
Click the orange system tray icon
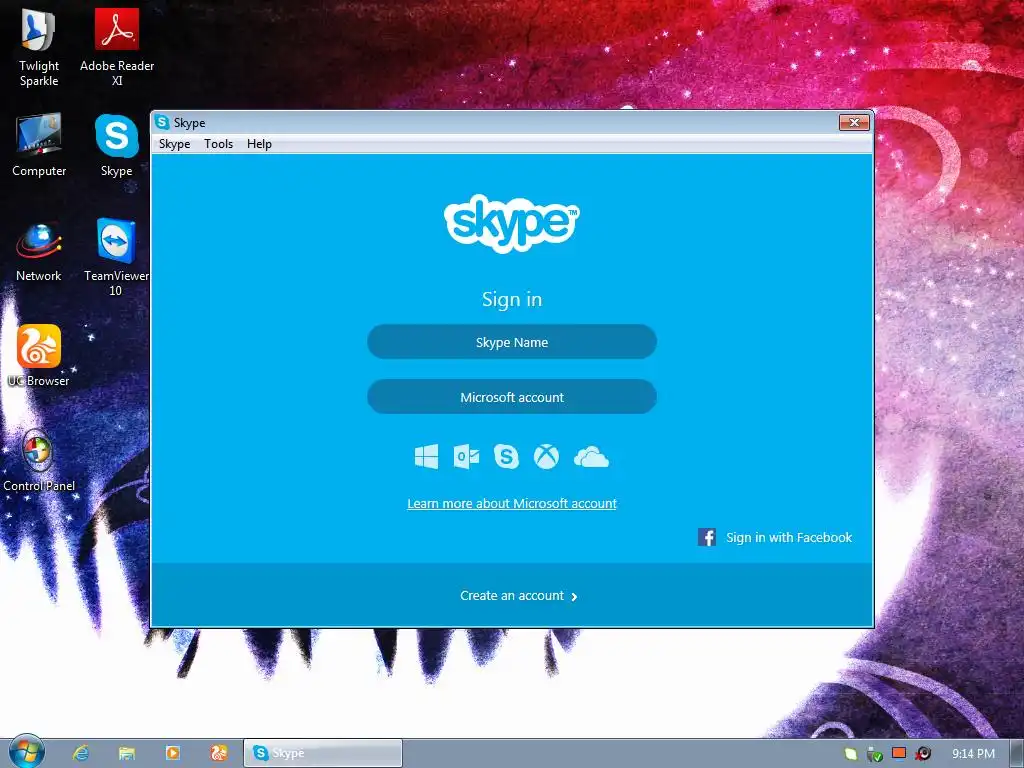(x=899, y=753)
